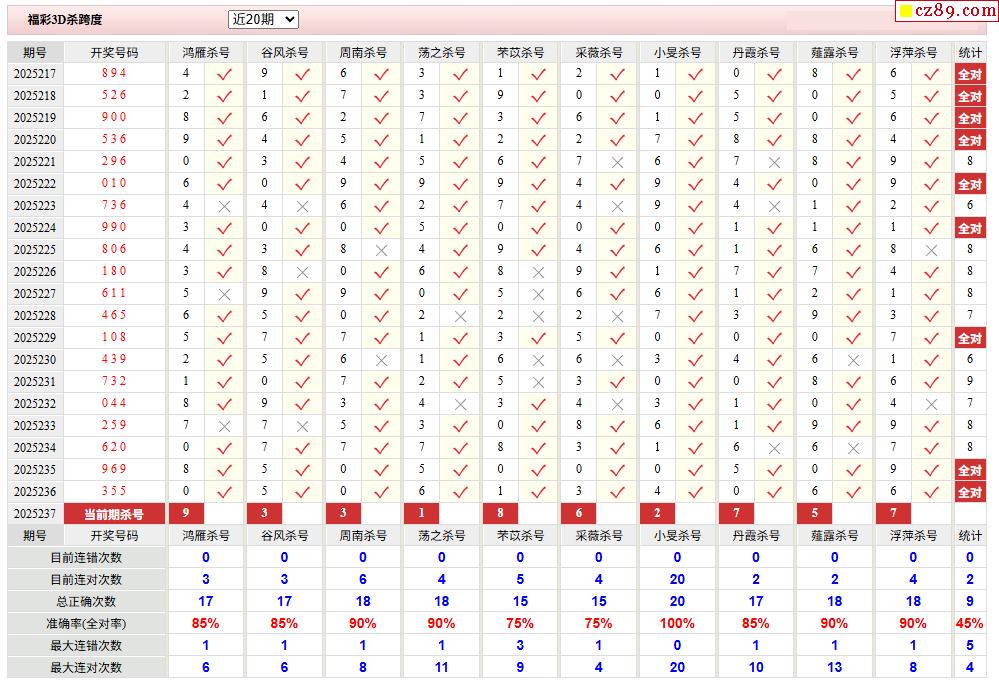The height and width of the screenshot is (683, 999).
Task: Click the red 2 box under 小旻杀号 in row 2025237
Action: 658,513
